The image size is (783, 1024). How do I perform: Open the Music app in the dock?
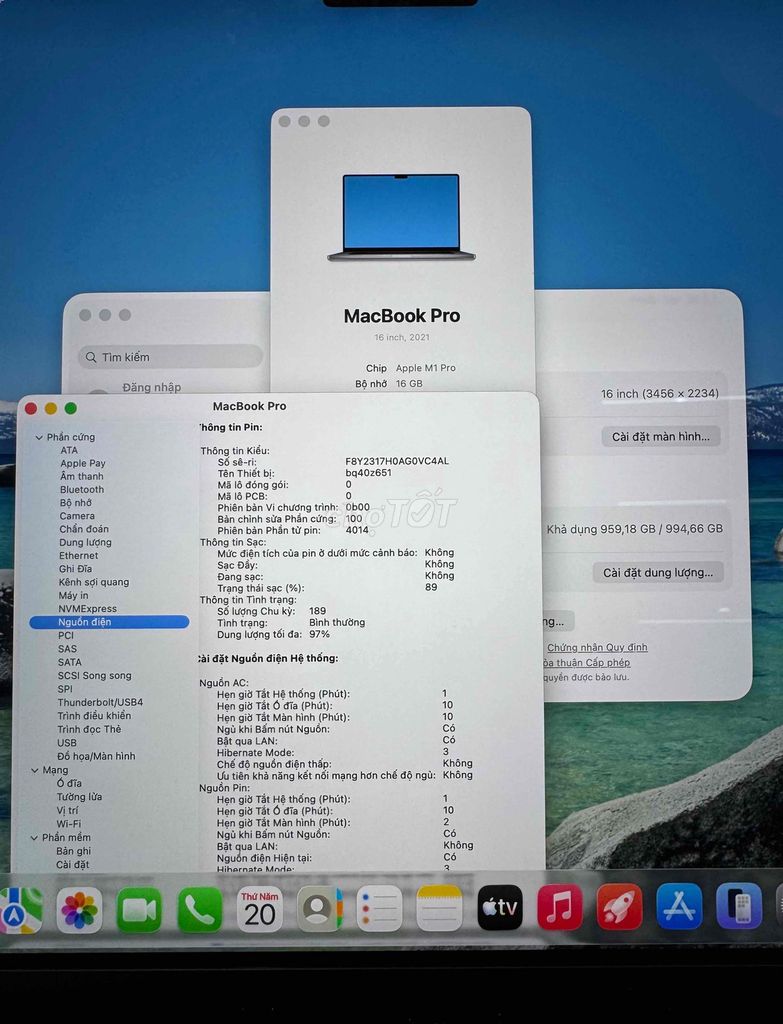click(560, 907)
